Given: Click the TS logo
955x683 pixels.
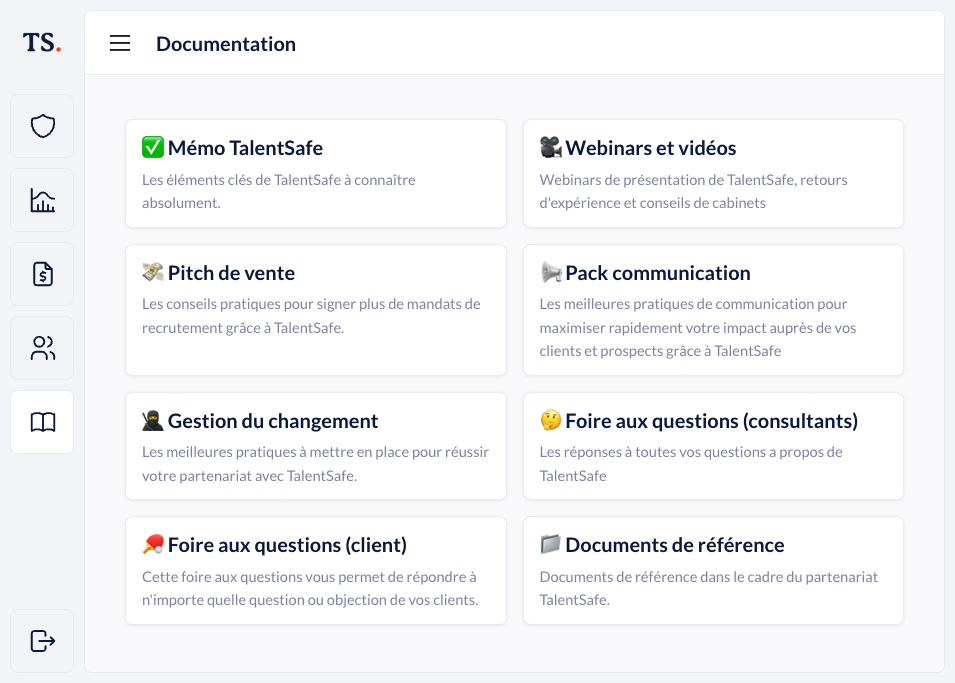Looking at the screenshot, I should click(x=39, y=43).
